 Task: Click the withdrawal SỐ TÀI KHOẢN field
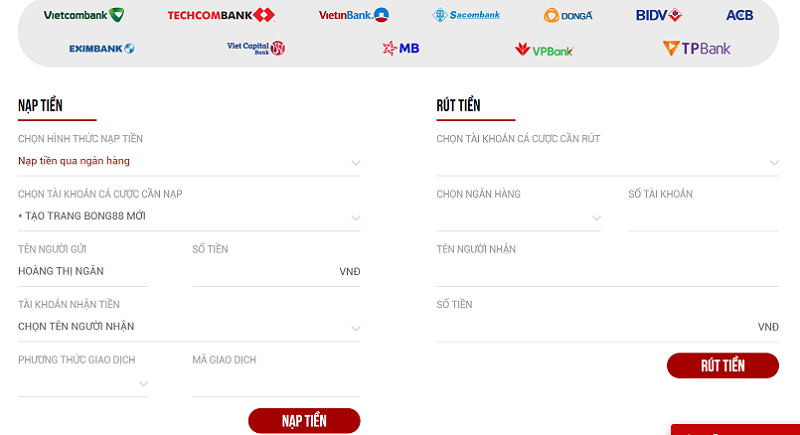704,217
